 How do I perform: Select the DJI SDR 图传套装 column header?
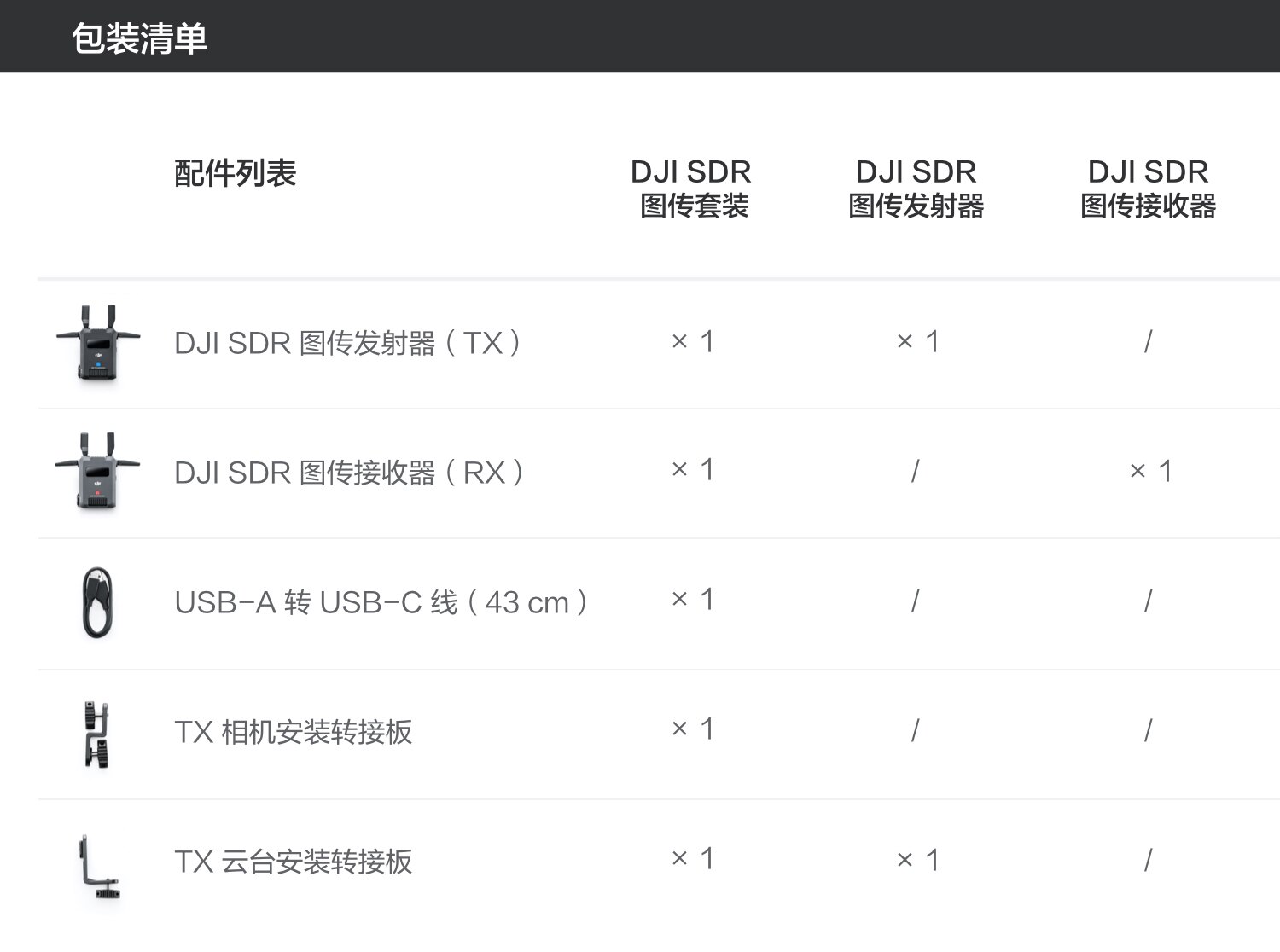click(691, 189)
